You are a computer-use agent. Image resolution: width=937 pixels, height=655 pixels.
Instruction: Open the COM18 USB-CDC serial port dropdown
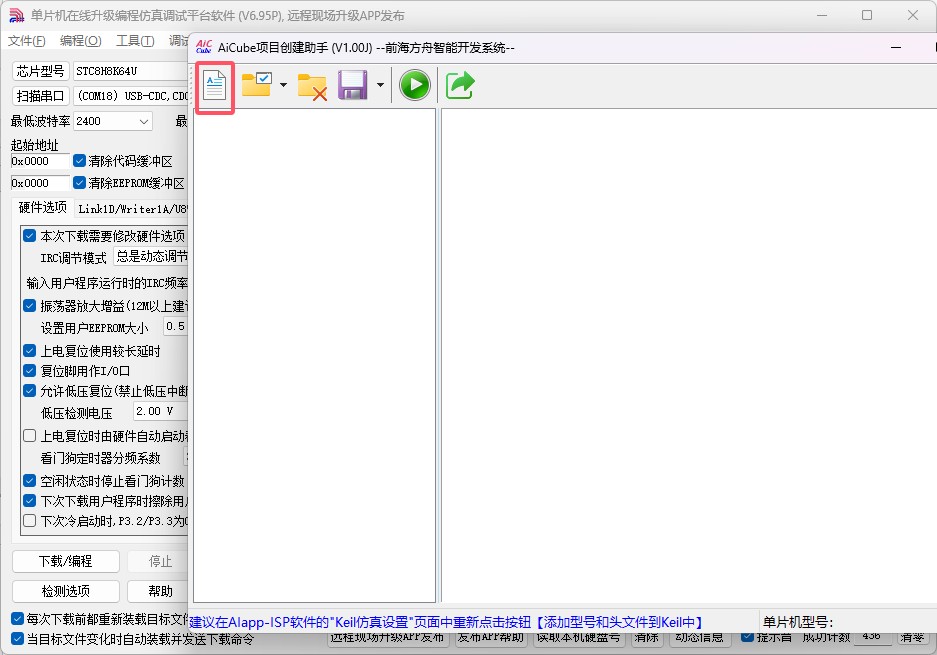130,96
